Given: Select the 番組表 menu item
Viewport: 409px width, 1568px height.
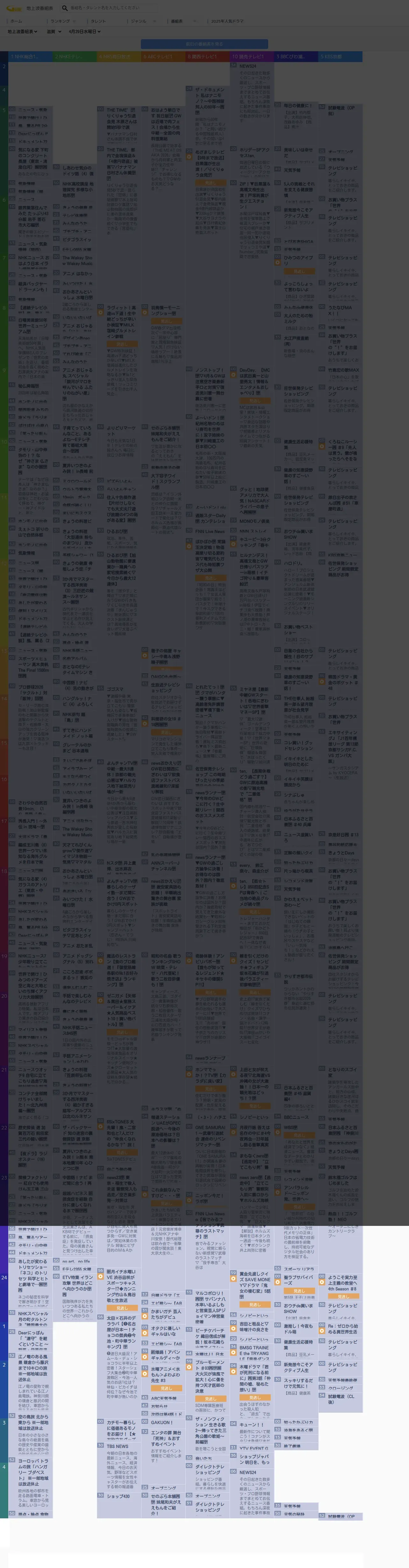Looking at the screenshot, I should pos(177,21).
